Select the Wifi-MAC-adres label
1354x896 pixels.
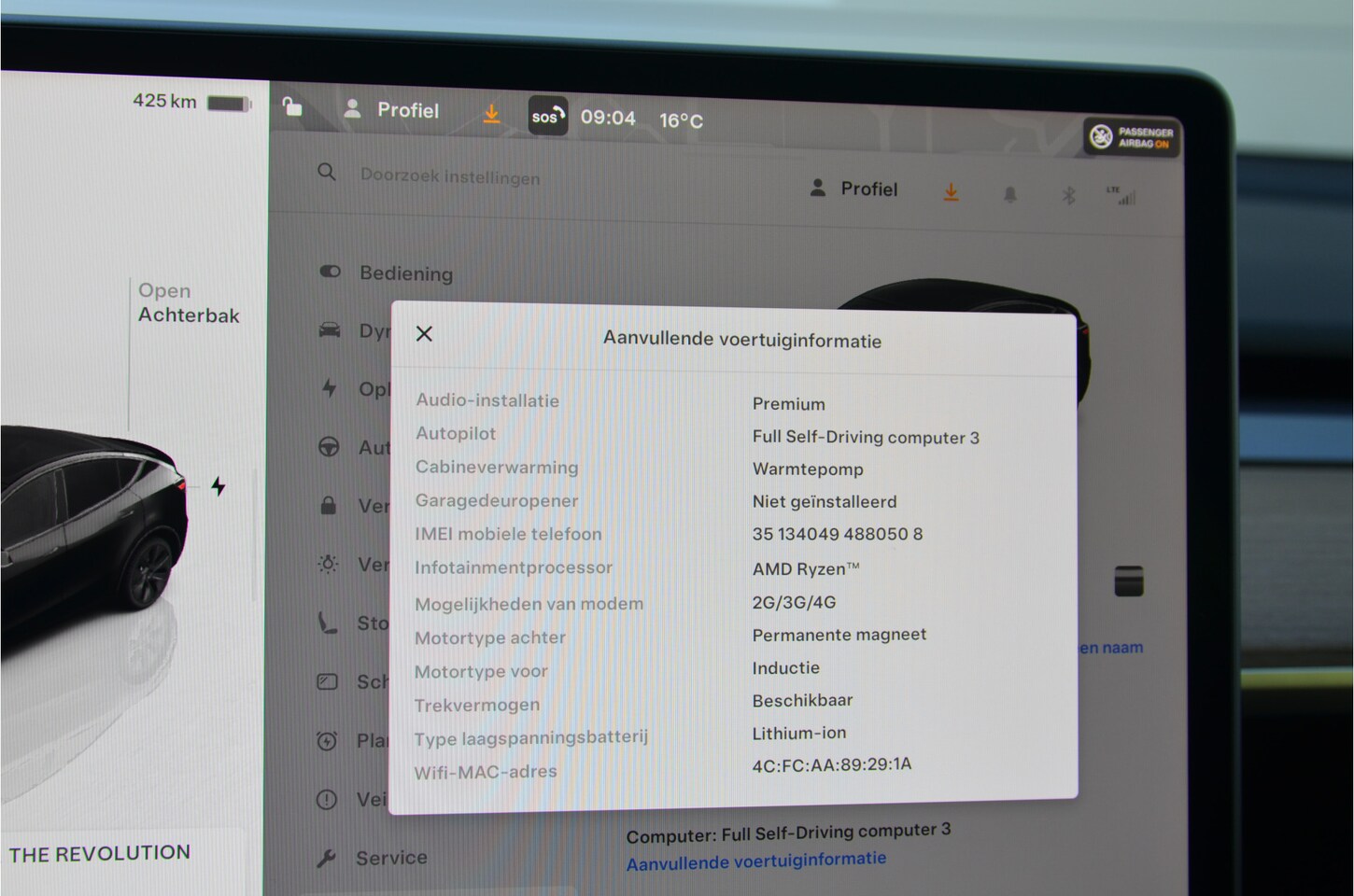tap(486, 772)
